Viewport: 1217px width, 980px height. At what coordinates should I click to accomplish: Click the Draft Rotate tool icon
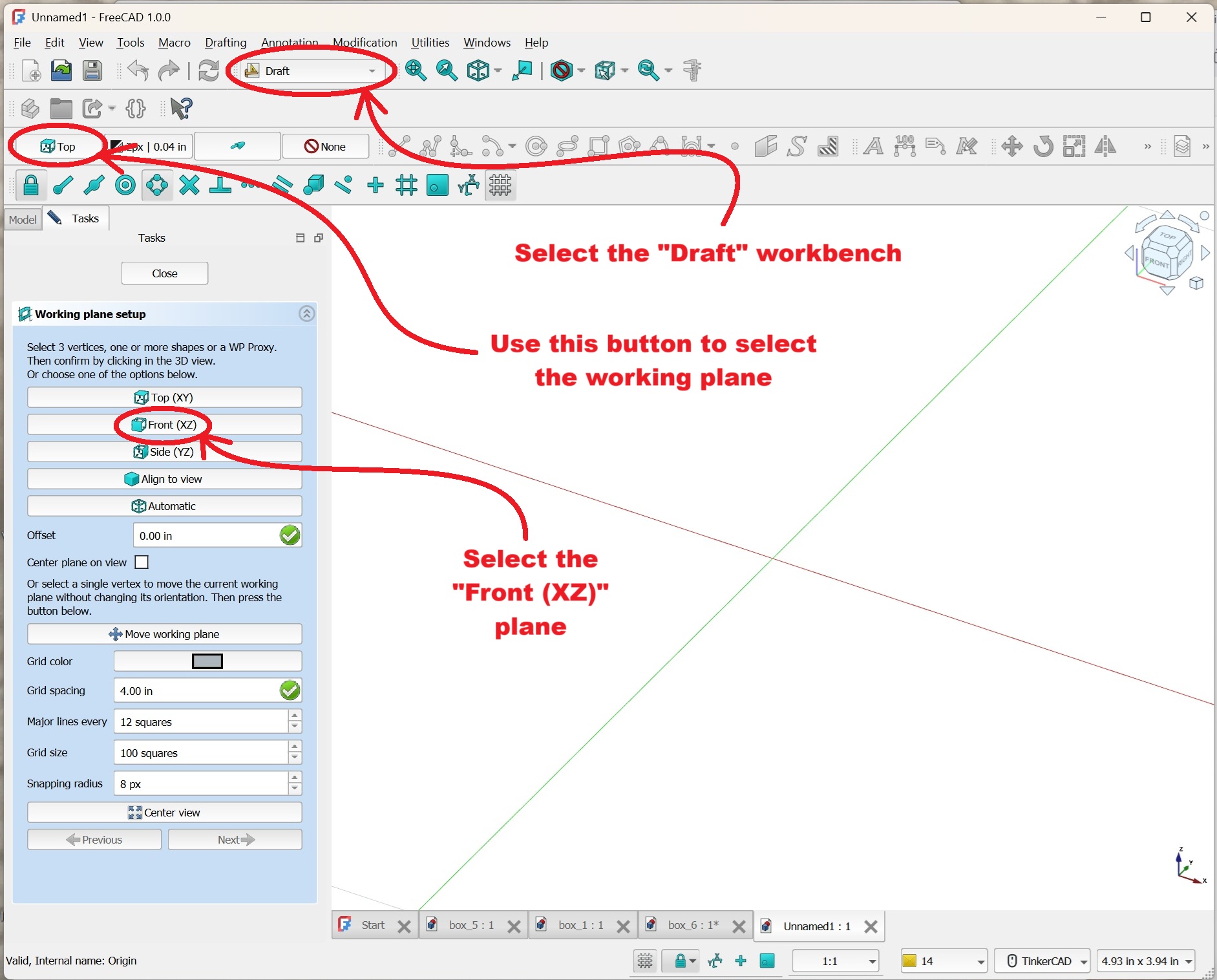[x=1042, y=147]
